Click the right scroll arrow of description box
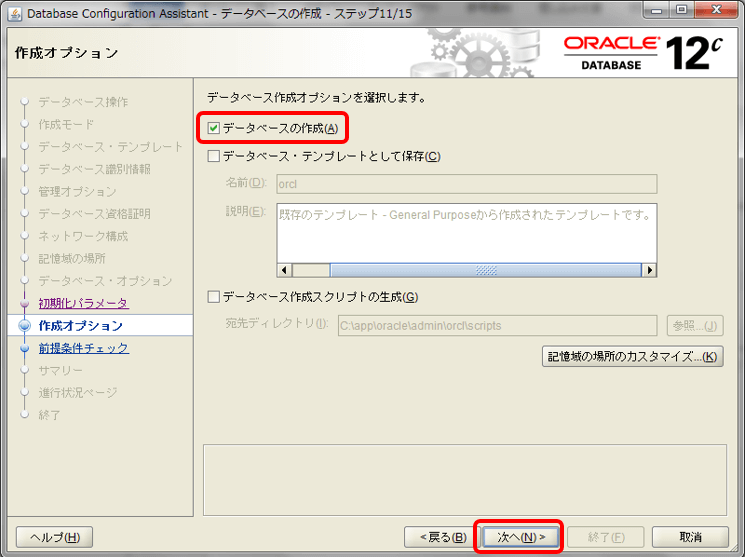The width and height of the screenshot is (746, 557). 649,270
